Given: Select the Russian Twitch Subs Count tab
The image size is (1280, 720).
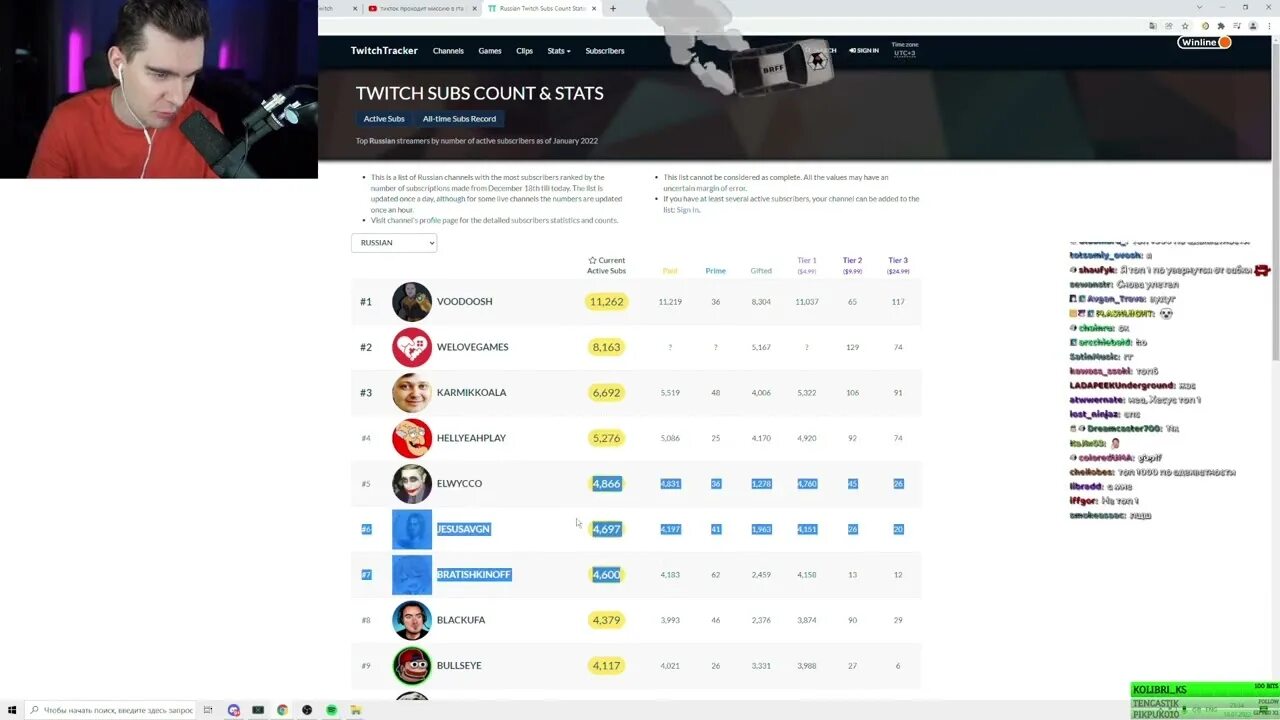Looking at the screenshot, I should [543, 8].
